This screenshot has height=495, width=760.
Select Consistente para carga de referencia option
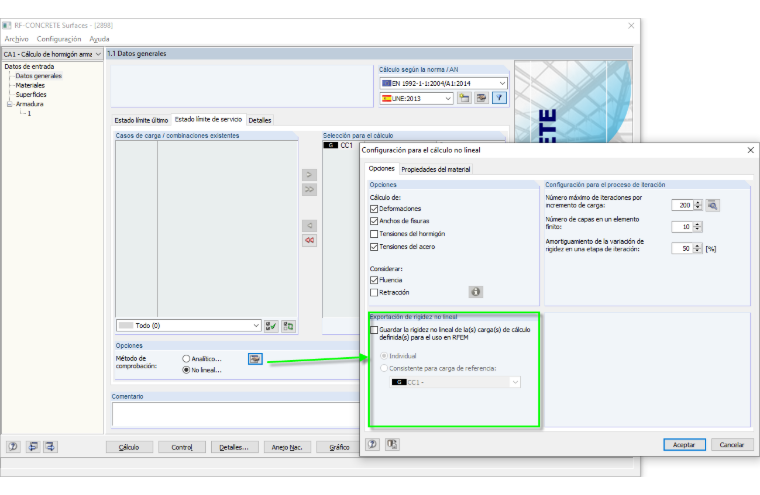(383, 368)
